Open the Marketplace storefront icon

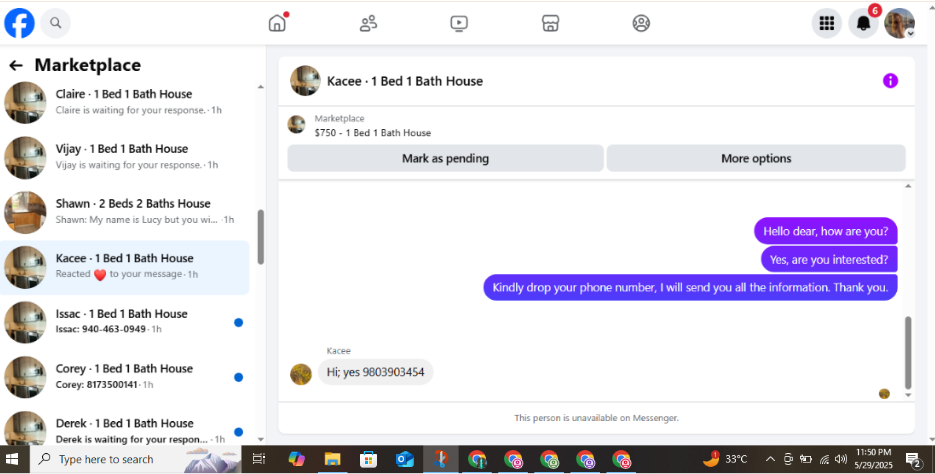click(x=550, y=23)
